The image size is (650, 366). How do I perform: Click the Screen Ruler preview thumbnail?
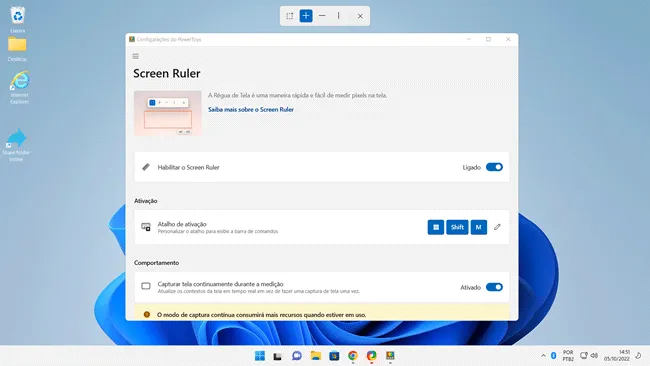[x=167, y=113]
